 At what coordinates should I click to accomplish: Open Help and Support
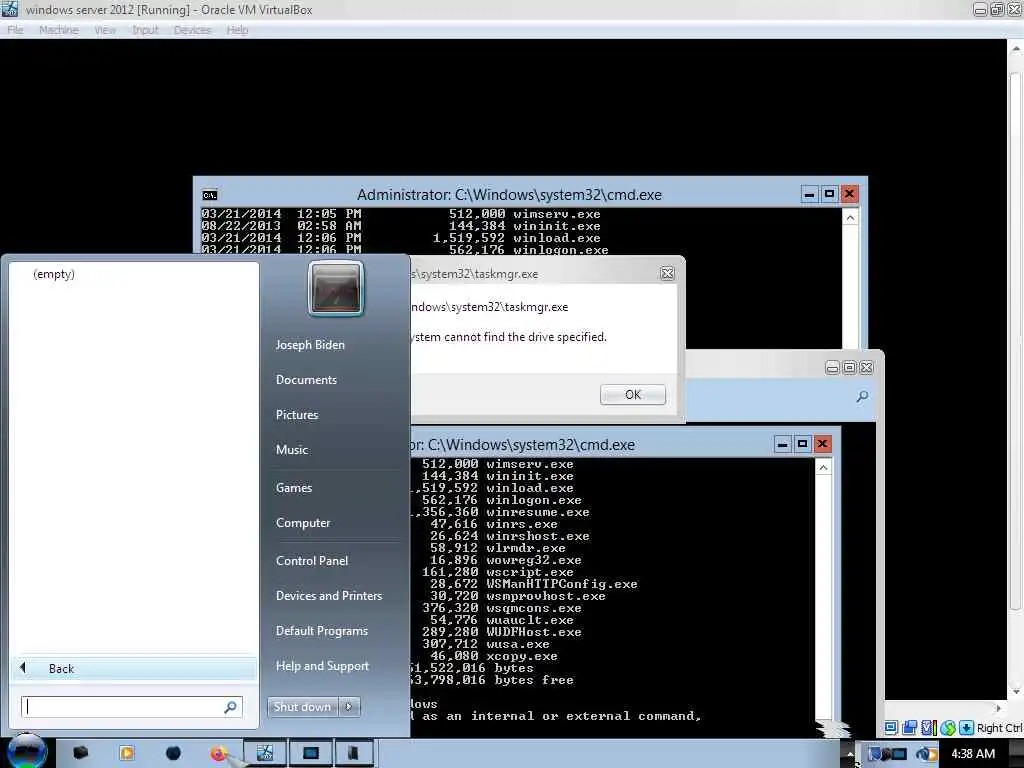(x=323, y=666)
